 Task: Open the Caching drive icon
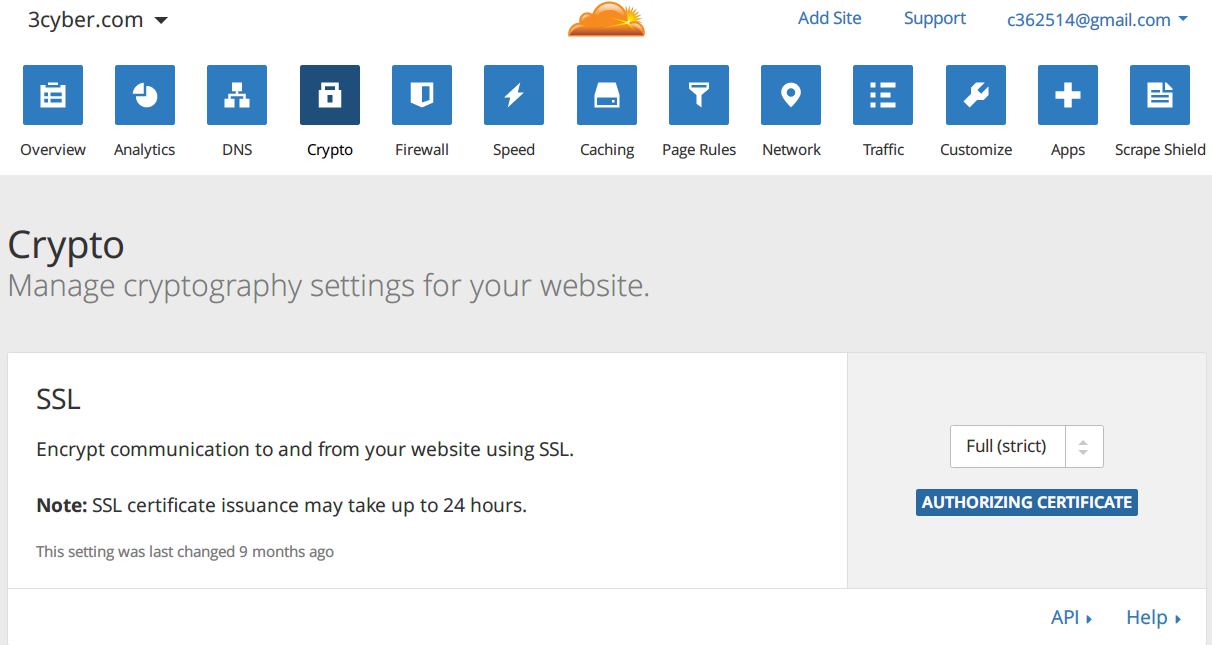(x=607, y=95)
